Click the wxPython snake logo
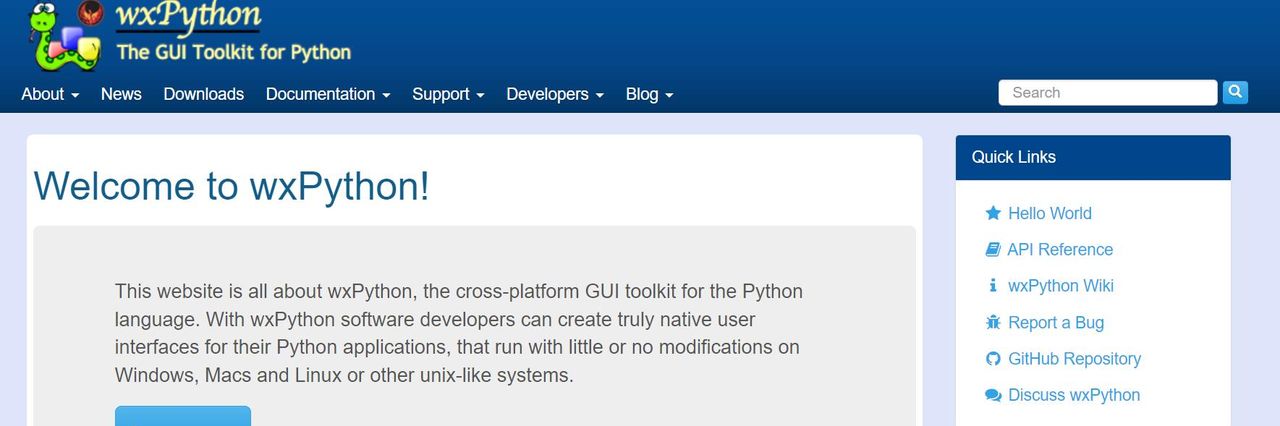 (65, 36)
